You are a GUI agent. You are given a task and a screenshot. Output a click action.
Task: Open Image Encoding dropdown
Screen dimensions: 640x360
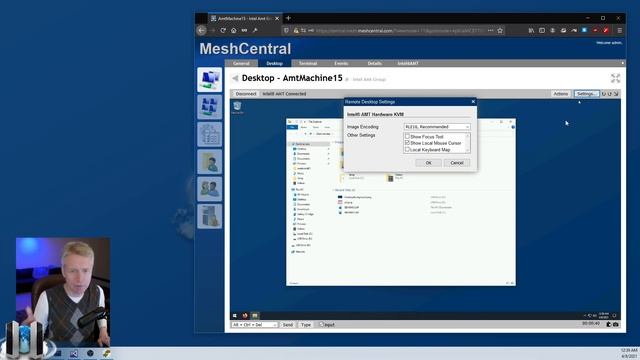click(437, 127)
